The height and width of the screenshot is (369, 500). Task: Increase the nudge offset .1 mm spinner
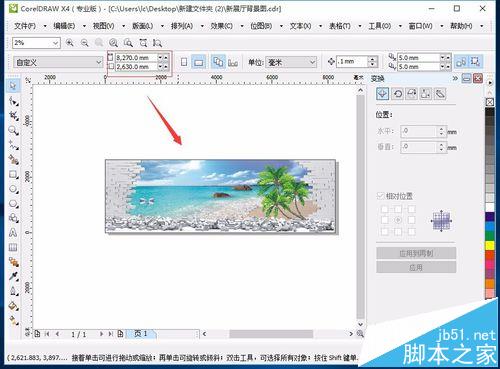373,59
